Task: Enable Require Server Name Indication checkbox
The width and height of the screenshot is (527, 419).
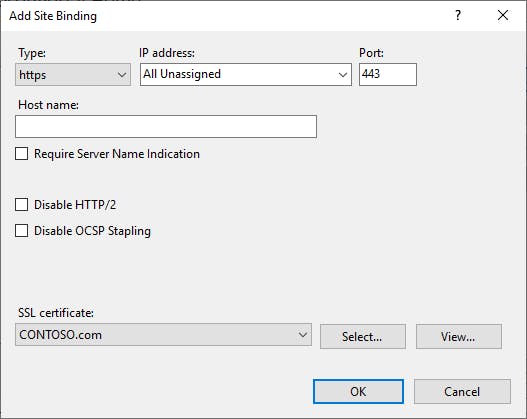Action: (22, 154)
